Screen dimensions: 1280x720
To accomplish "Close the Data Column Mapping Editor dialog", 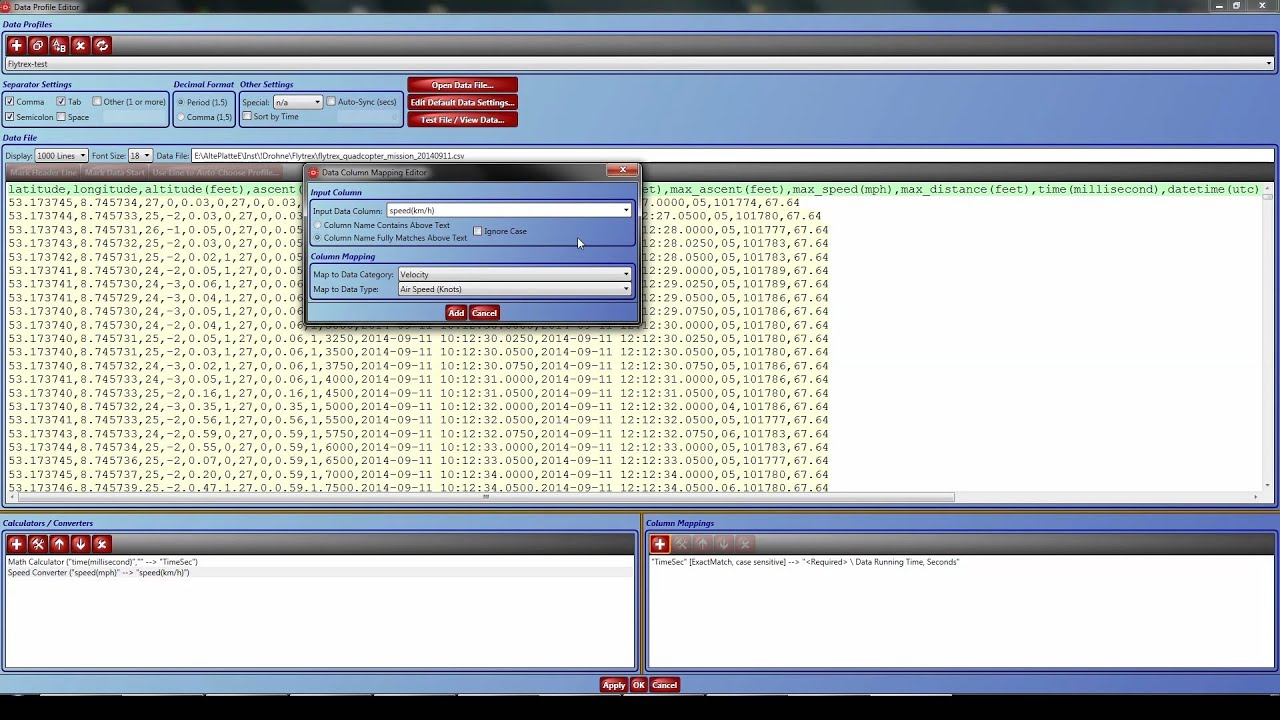I will point(622,171).
